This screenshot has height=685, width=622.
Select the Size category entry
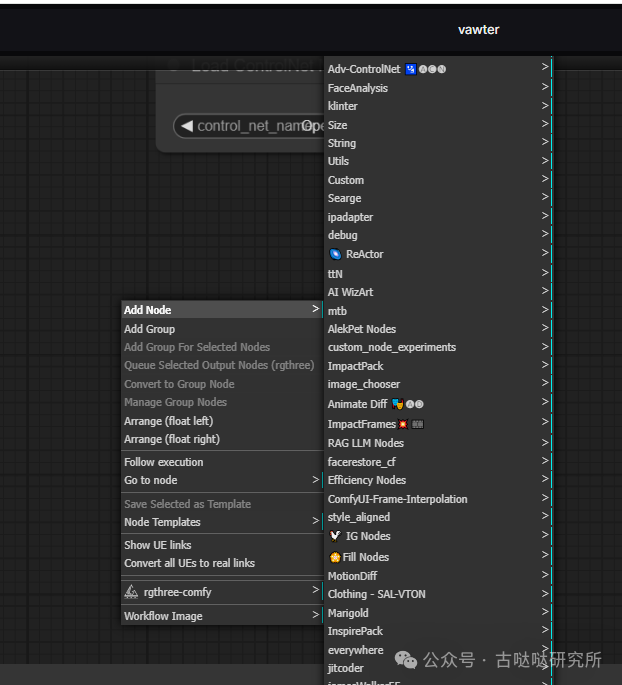(438, 125)
